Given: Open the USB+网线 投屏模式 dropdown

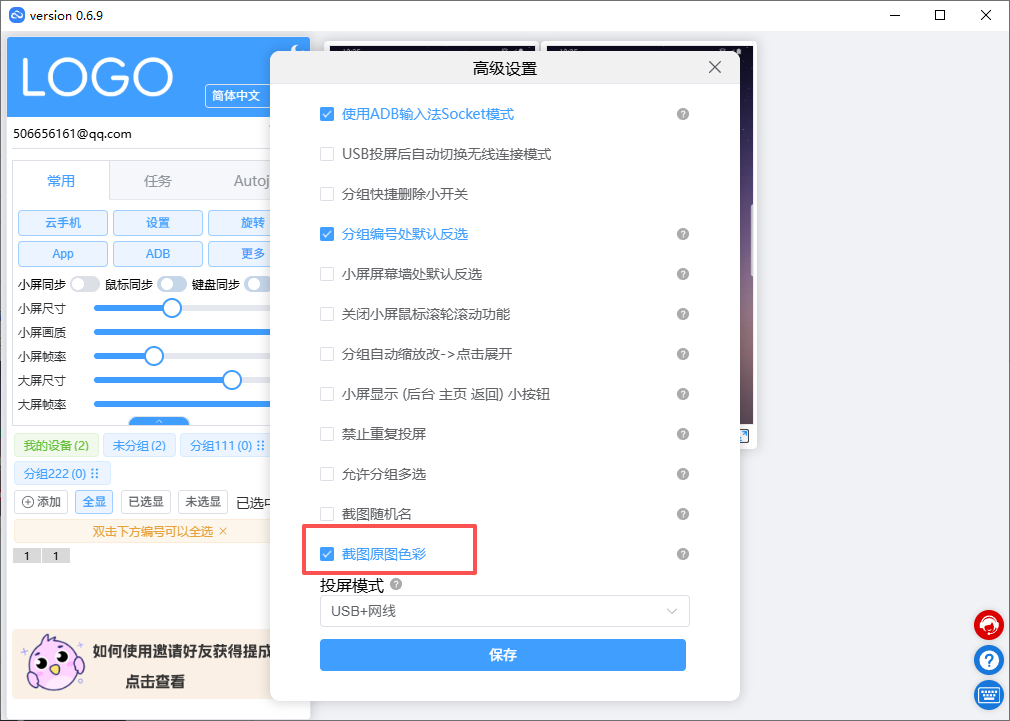Looking at the screenshot, I should [x=503, y=611].
